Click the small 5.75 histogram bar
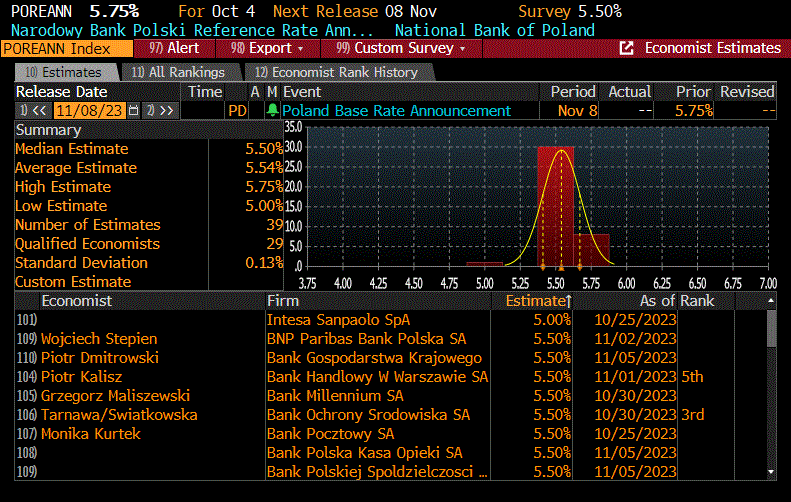This screenshot has height=502, width=791. 592,250
